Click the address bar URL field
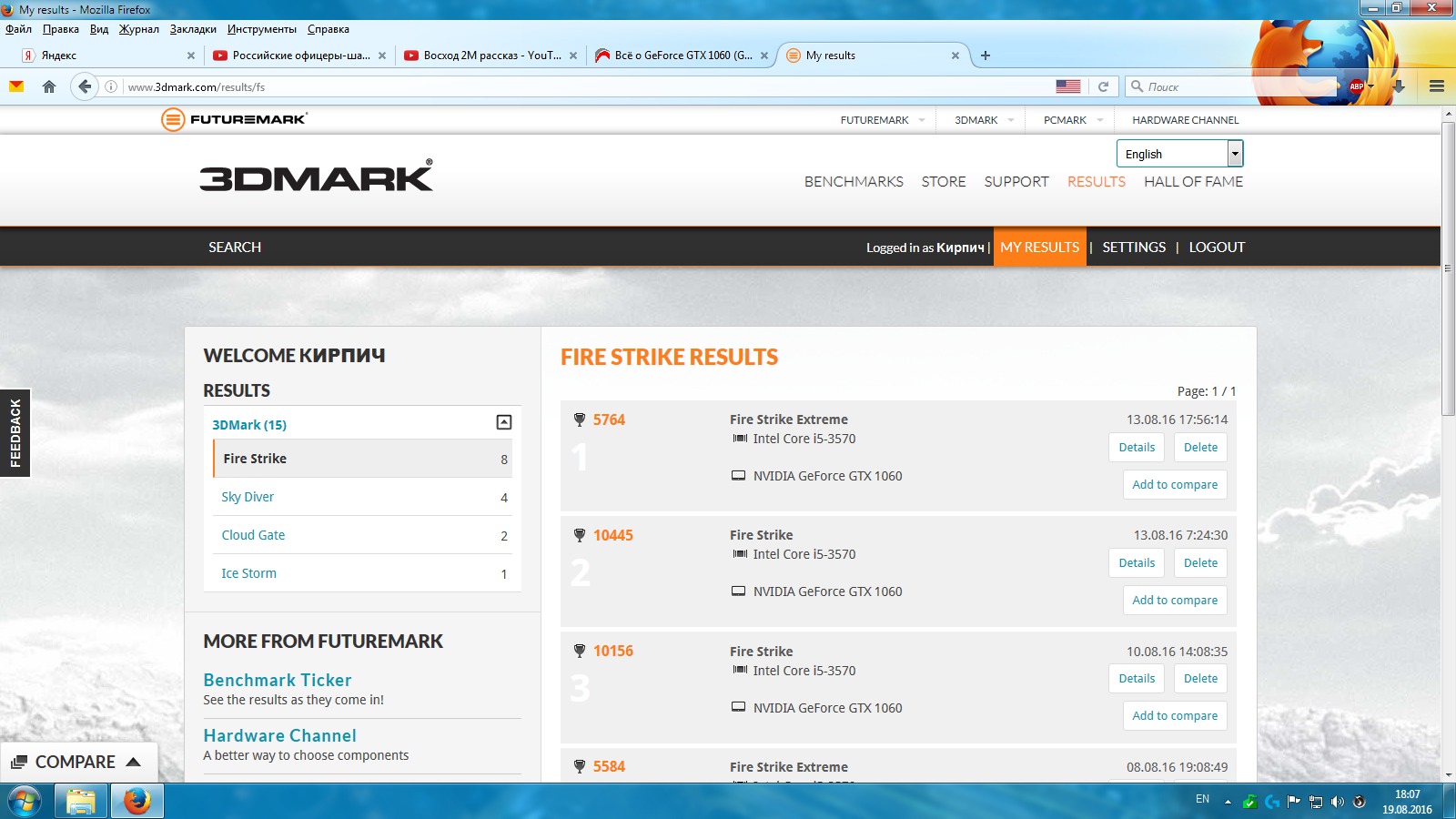The image size is (1456, 819). point(582,86)
